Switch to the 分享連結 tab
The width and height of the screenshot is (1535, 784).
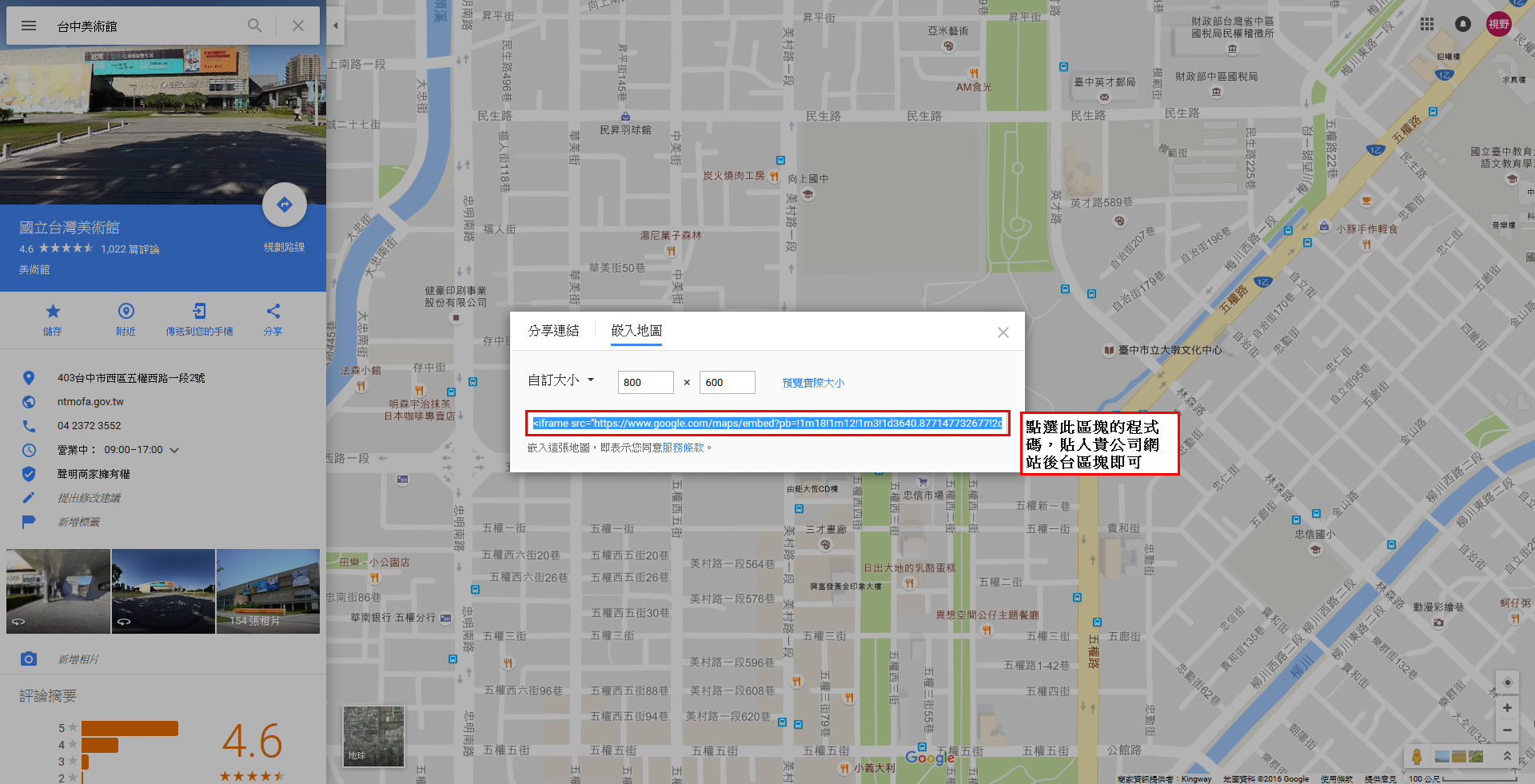coord(553,331)
